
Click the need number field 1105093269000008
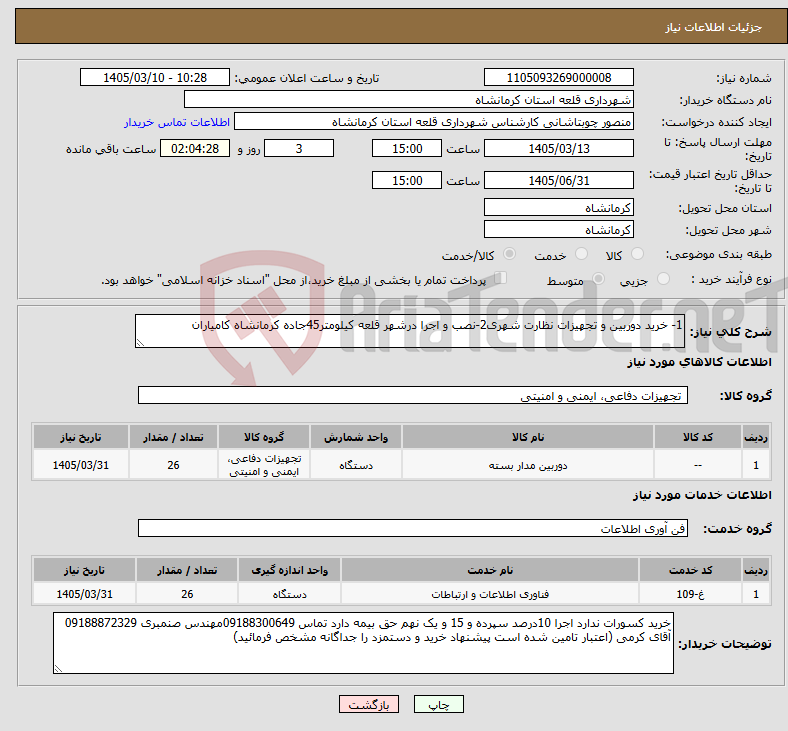coord(558,78)
